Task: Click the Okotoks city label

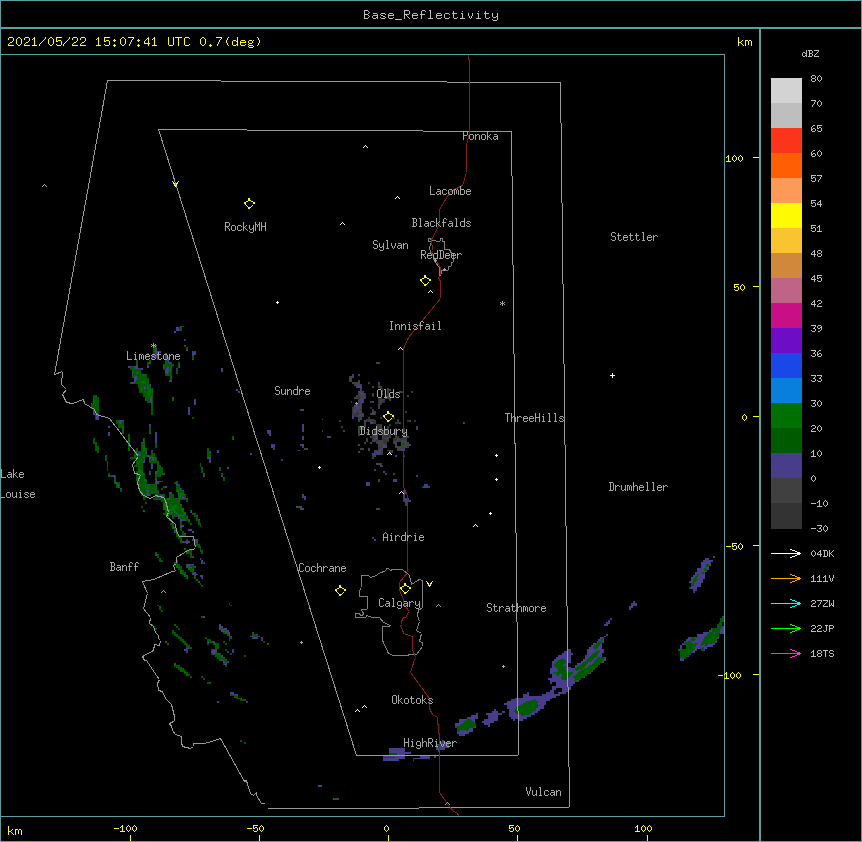Action: click(412, 700)
